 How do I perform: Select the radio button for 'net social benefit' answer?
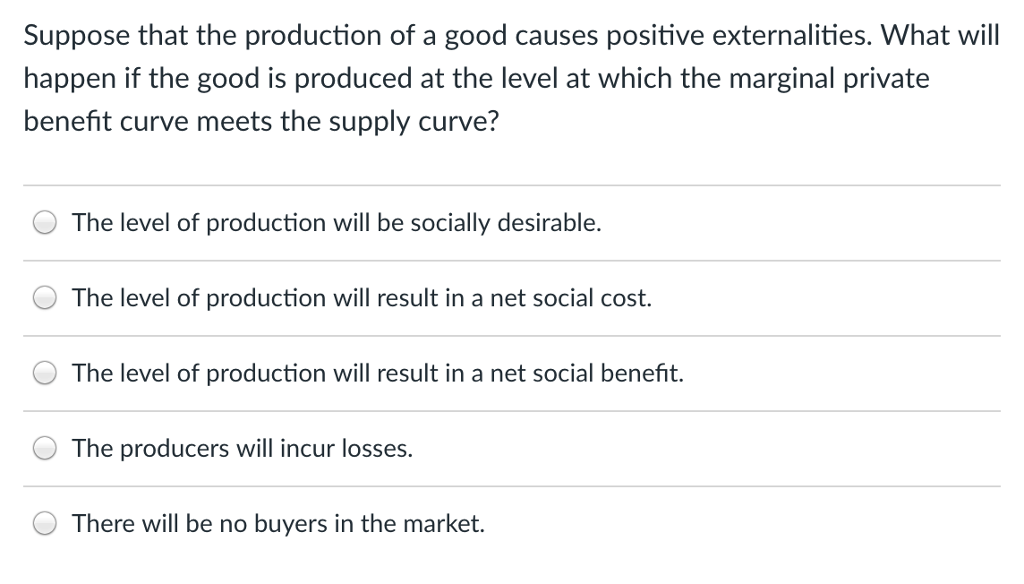pyautogui.click(x=44, y=372)
